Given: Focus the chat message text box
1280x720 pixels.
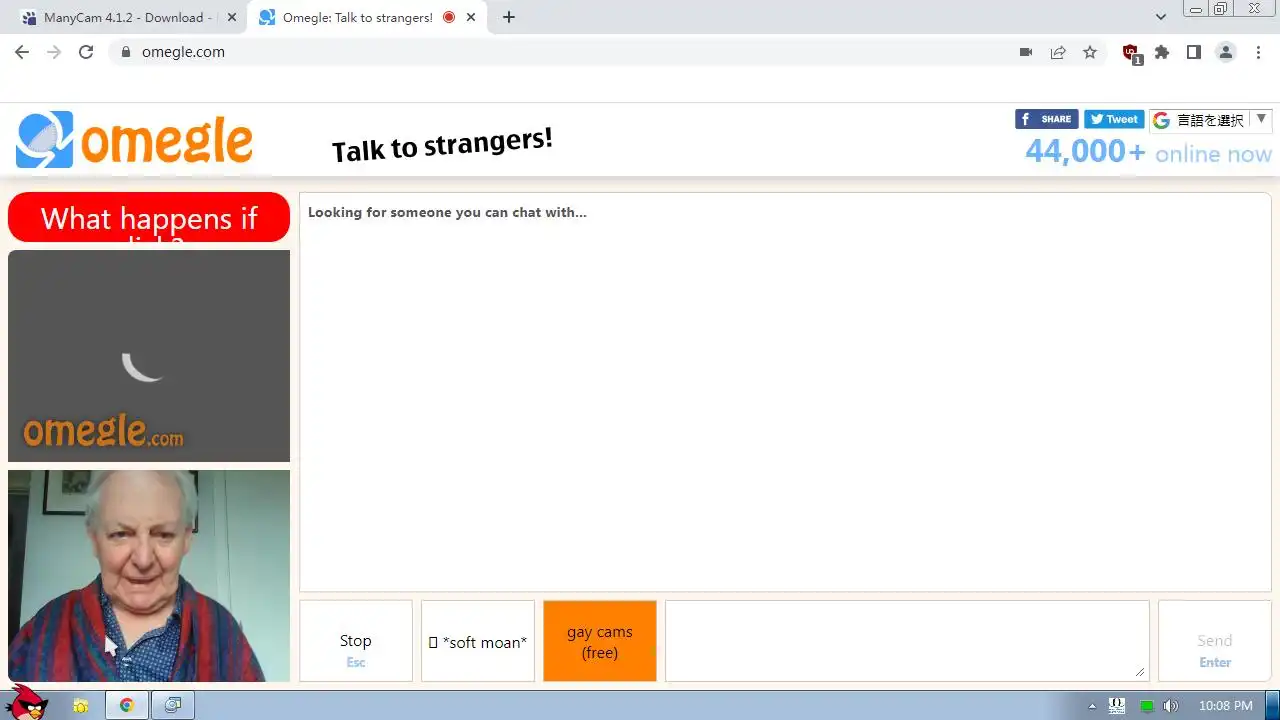Looking at the screenshot, I should [907, 641].
